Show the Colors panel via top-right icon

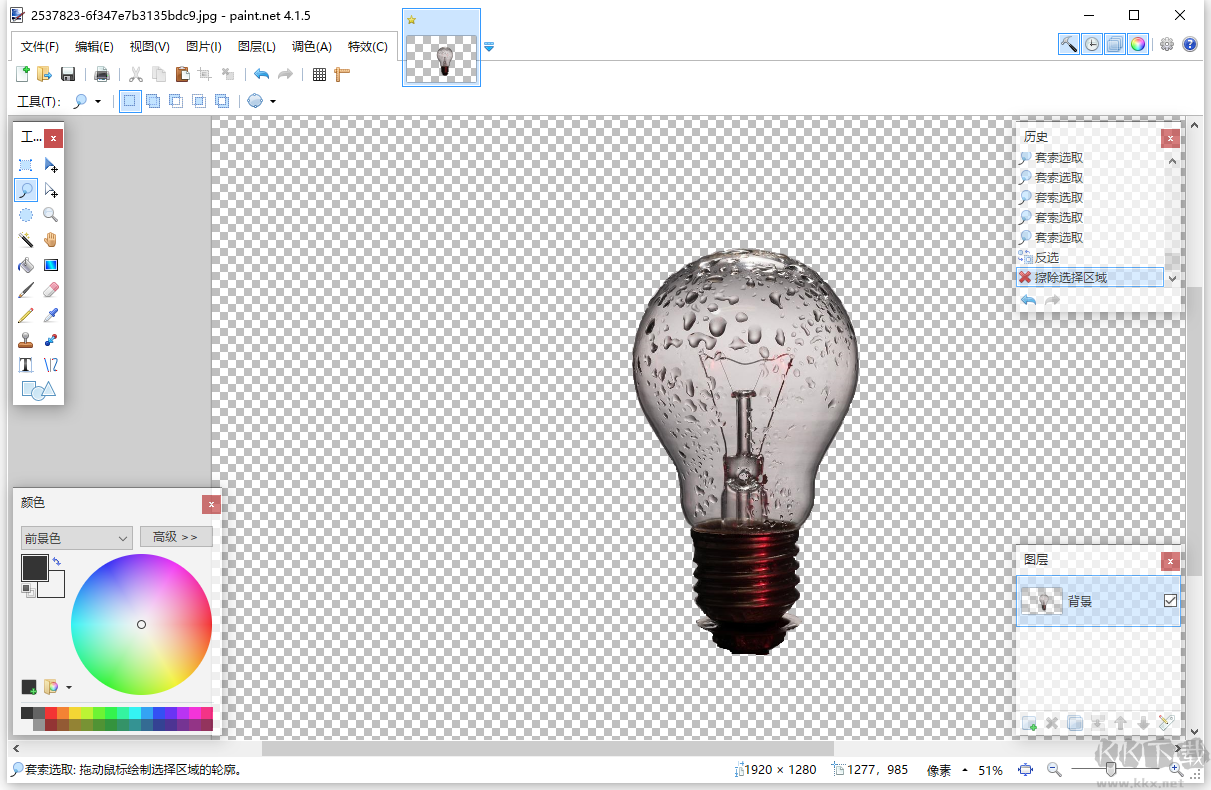click(1137, 46)
